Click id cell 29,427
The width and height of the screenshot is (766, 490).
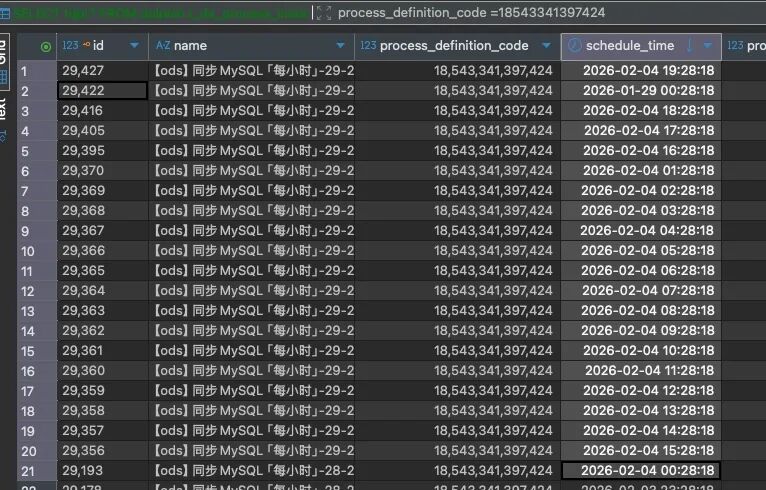click(102, 71)
